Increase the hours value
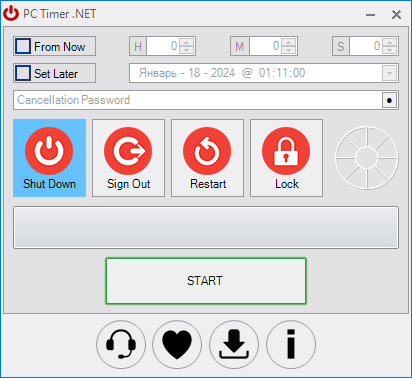 (x=186, y=42)
